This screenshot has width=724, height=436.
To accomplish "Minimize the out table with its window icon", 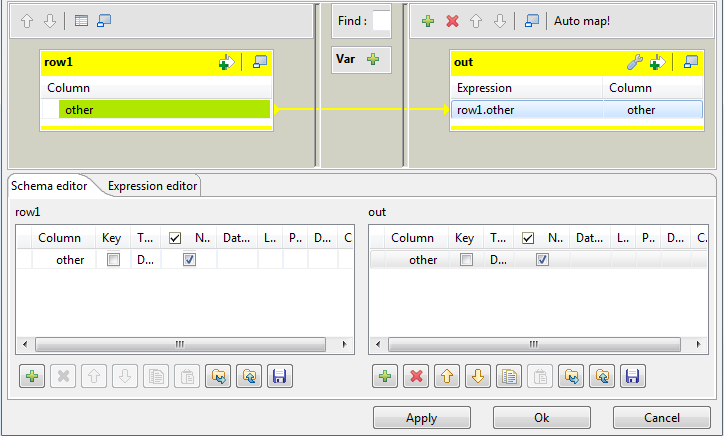I will (x=691, y=62).
